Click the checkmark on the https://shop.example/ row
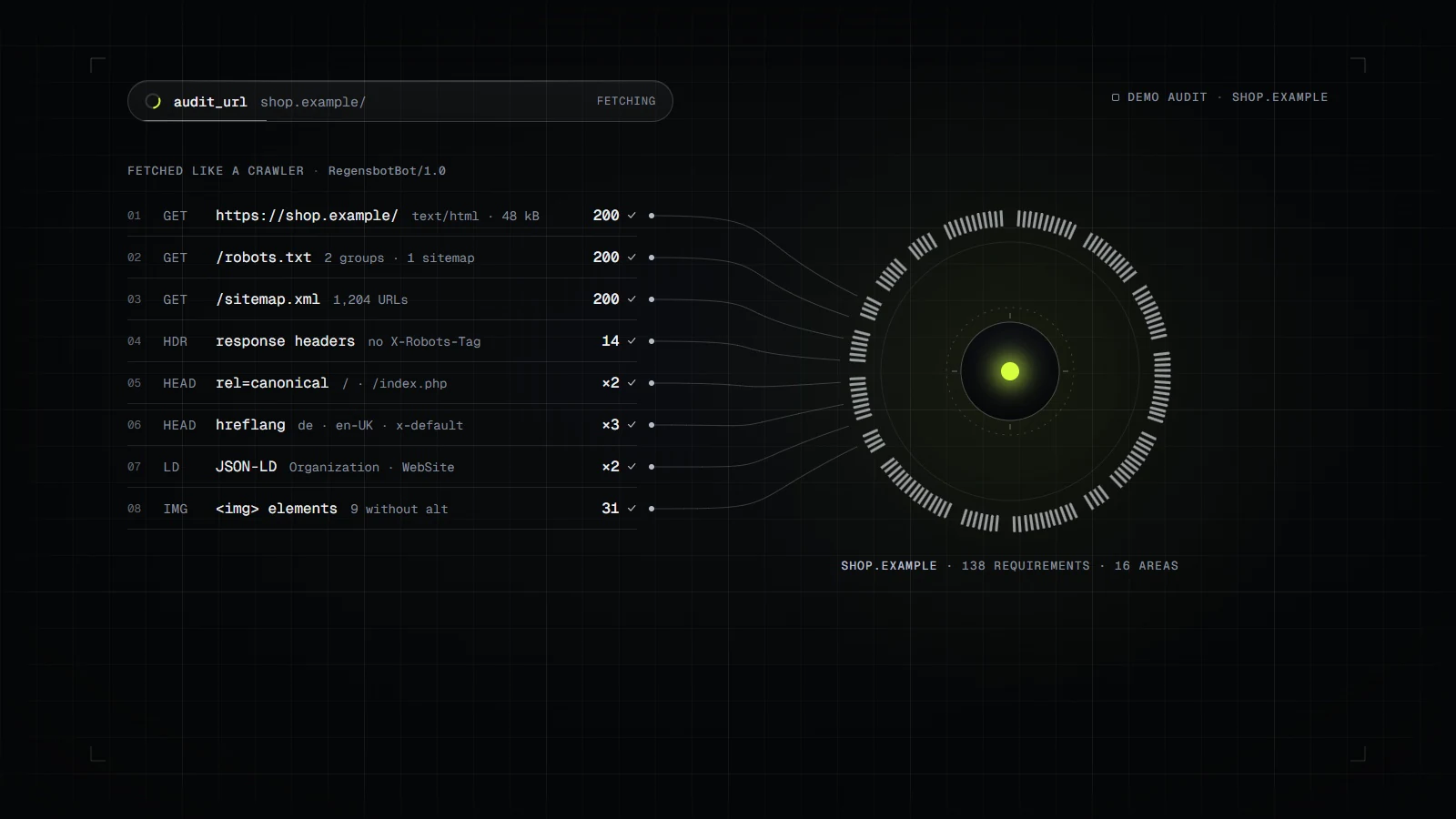 click(632, 216)
